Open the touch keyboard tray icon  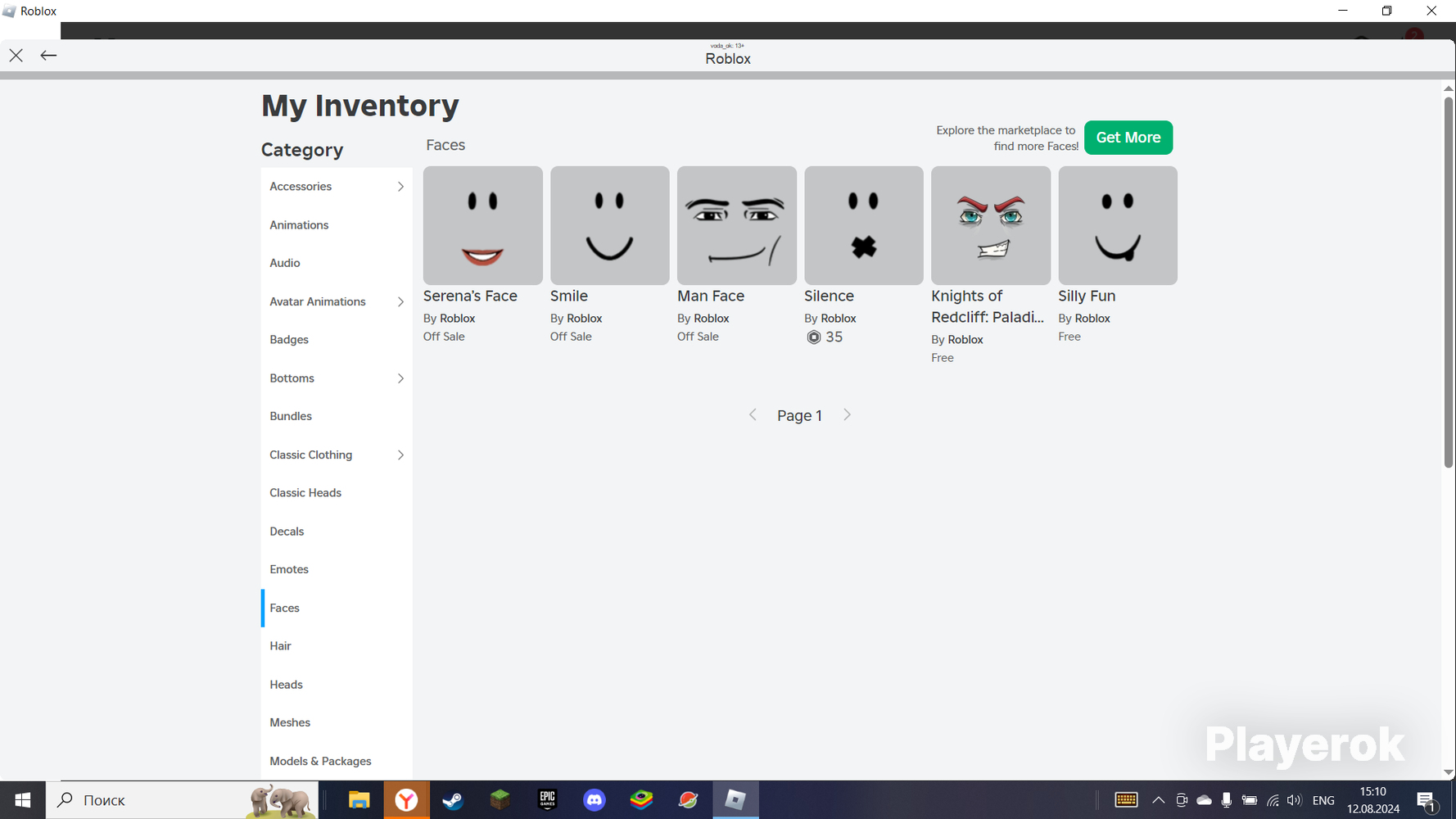coord(1126,800)
